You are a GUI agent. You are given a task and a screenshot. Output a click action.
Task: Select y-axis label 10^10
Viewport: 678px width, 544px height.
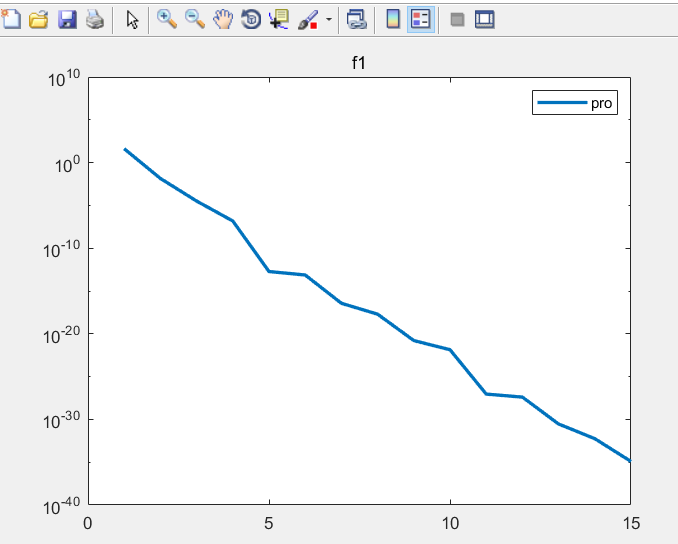click(x=64, y=78)
